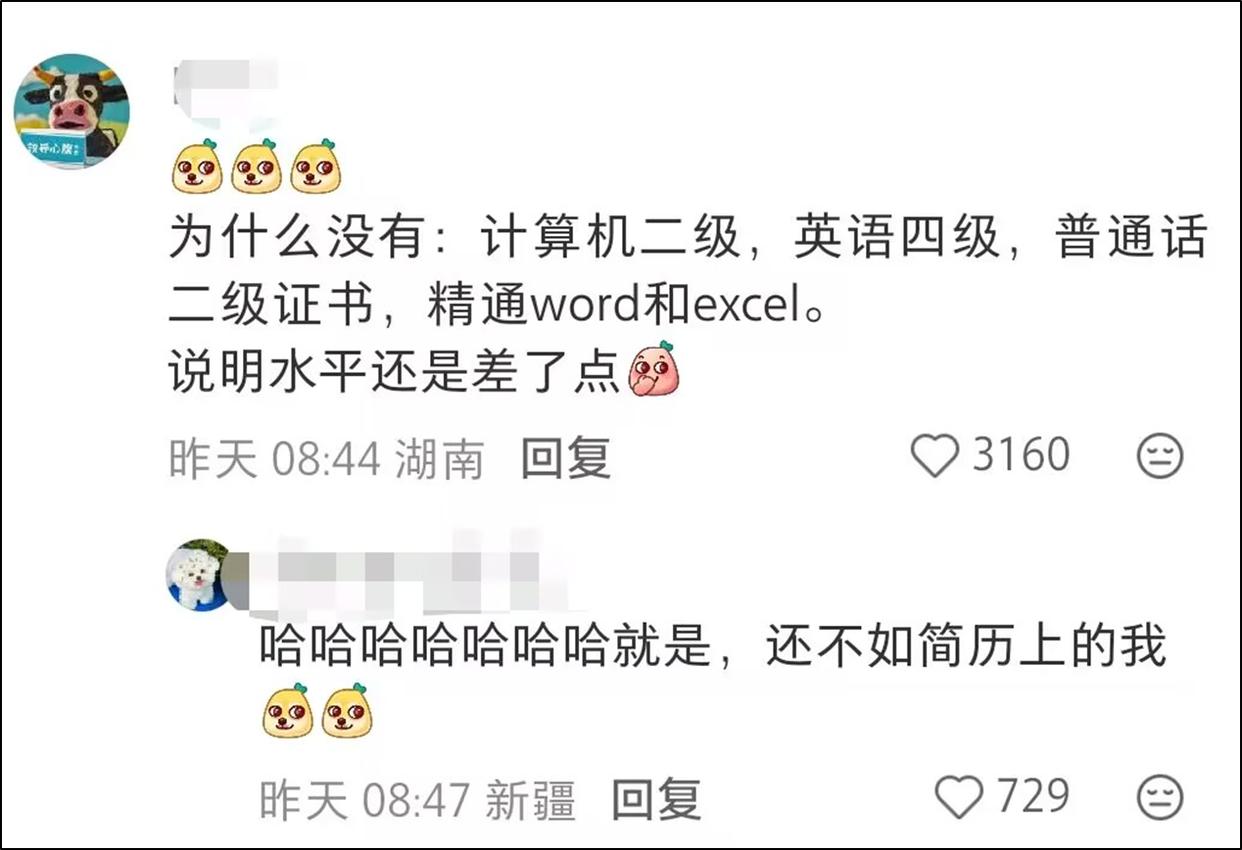Like the comment with 3160 likes
Screen dimensions: 1242x850
pos(935,457)
